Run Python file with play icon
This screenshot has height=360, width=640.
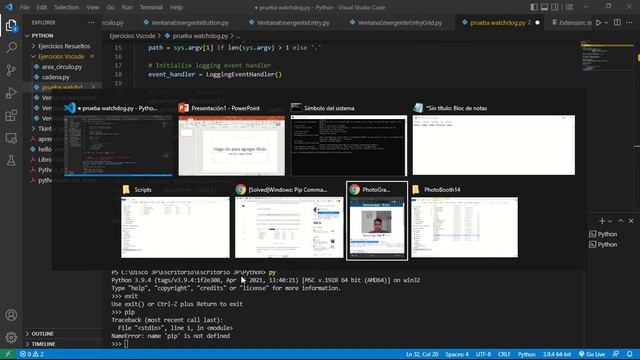(598, 23)
